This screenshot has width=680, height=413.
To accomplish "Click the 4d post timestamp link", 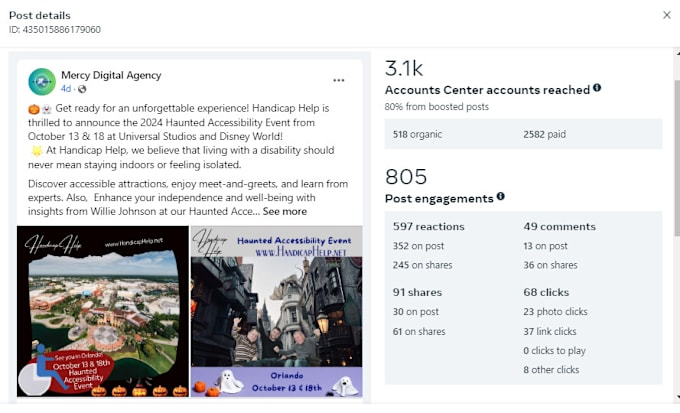I will [65, 89].
